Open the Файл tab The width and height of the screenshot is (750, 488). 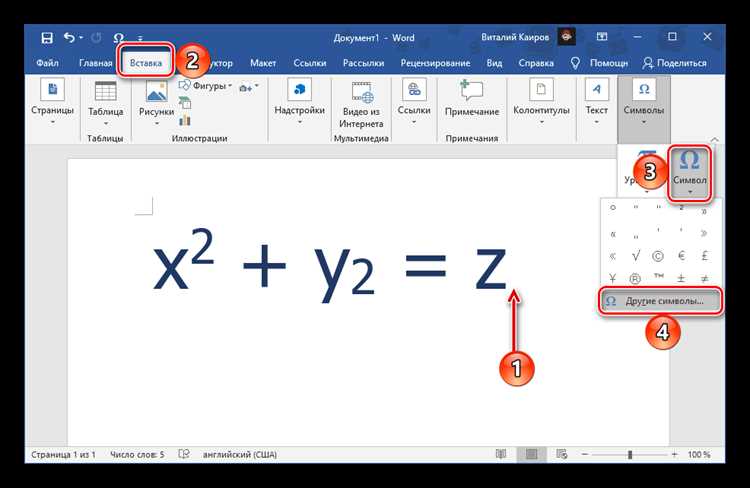(x=47, y=63)
